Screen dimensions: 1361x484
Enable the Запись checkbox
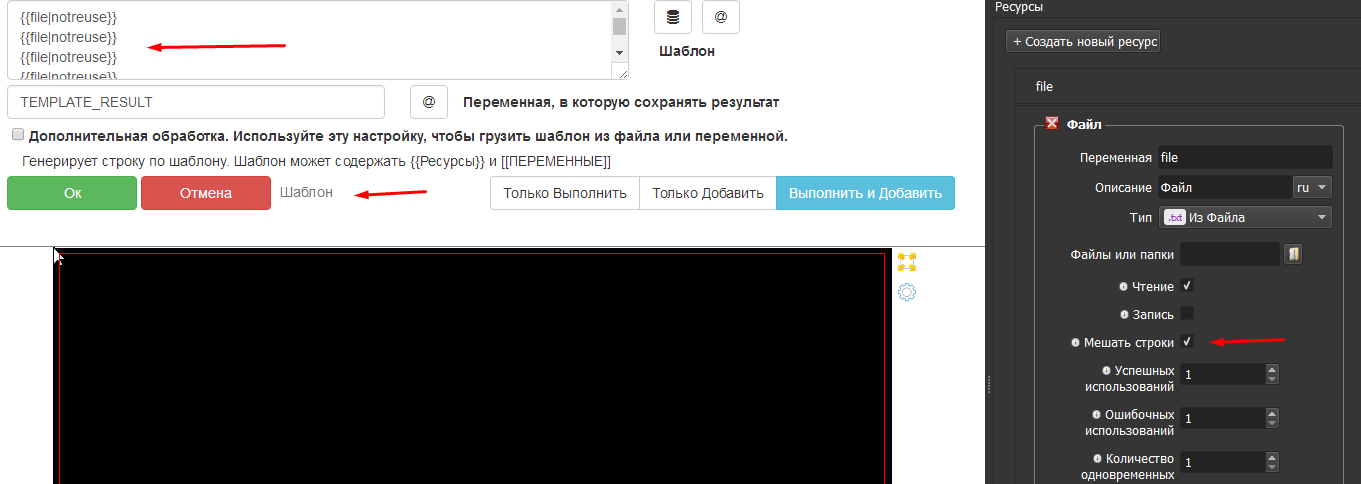pos(1187,313)
